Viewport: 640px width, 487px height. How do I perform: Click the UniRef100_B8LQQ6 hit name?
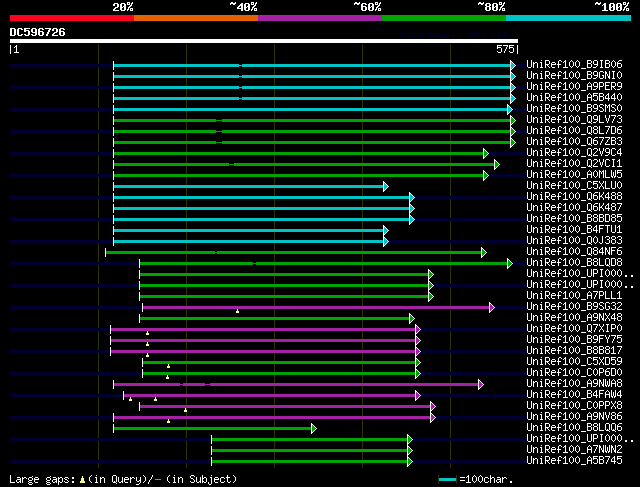pos(574,428)
